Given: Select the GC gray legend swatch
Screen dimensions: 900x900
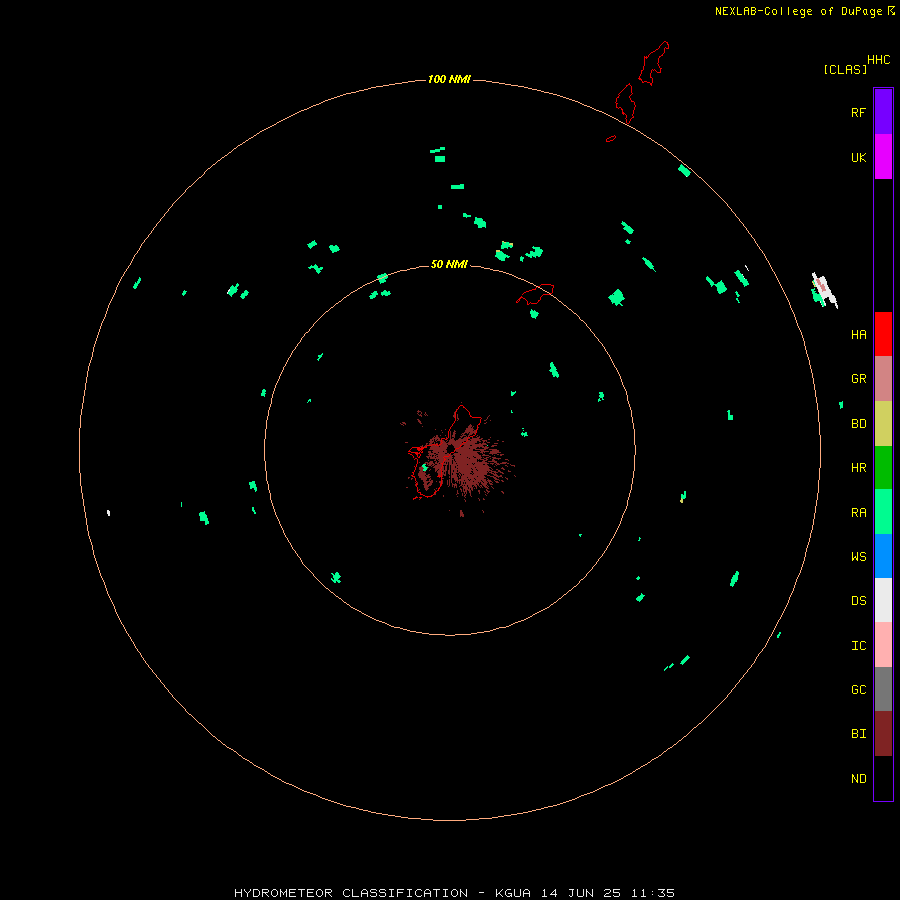Looking at the screenshot, I should pos(883,689).
